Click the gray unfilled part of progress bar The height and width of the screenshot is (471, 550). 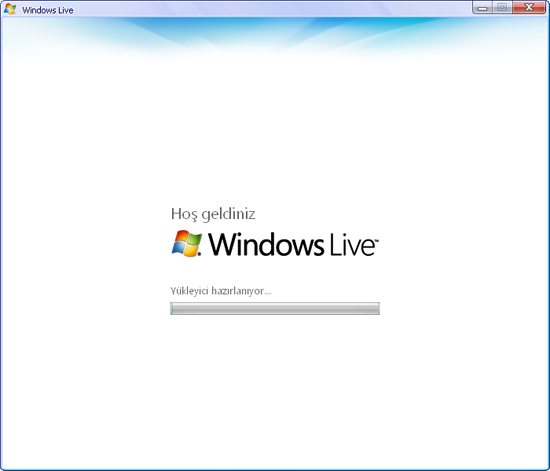coord(277,309)
